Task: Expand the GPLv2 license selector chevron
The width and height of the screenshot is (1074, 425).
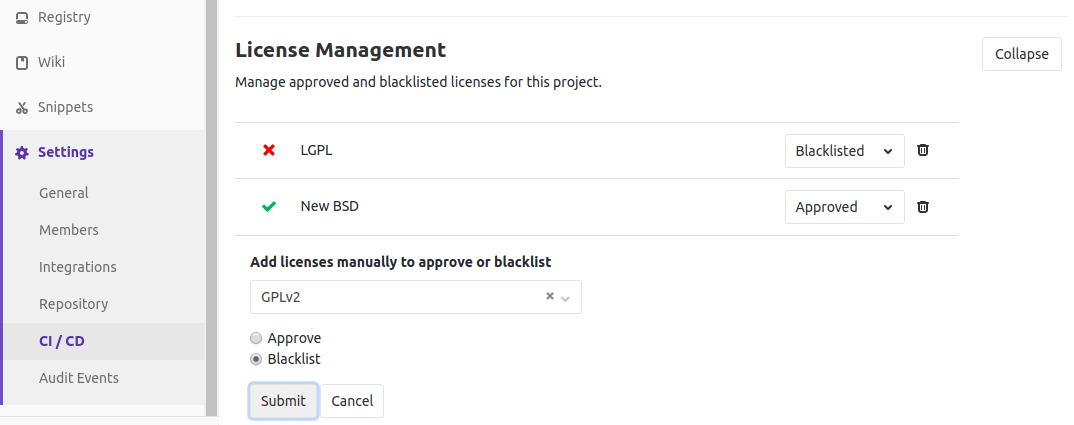Action: [566, 298]
